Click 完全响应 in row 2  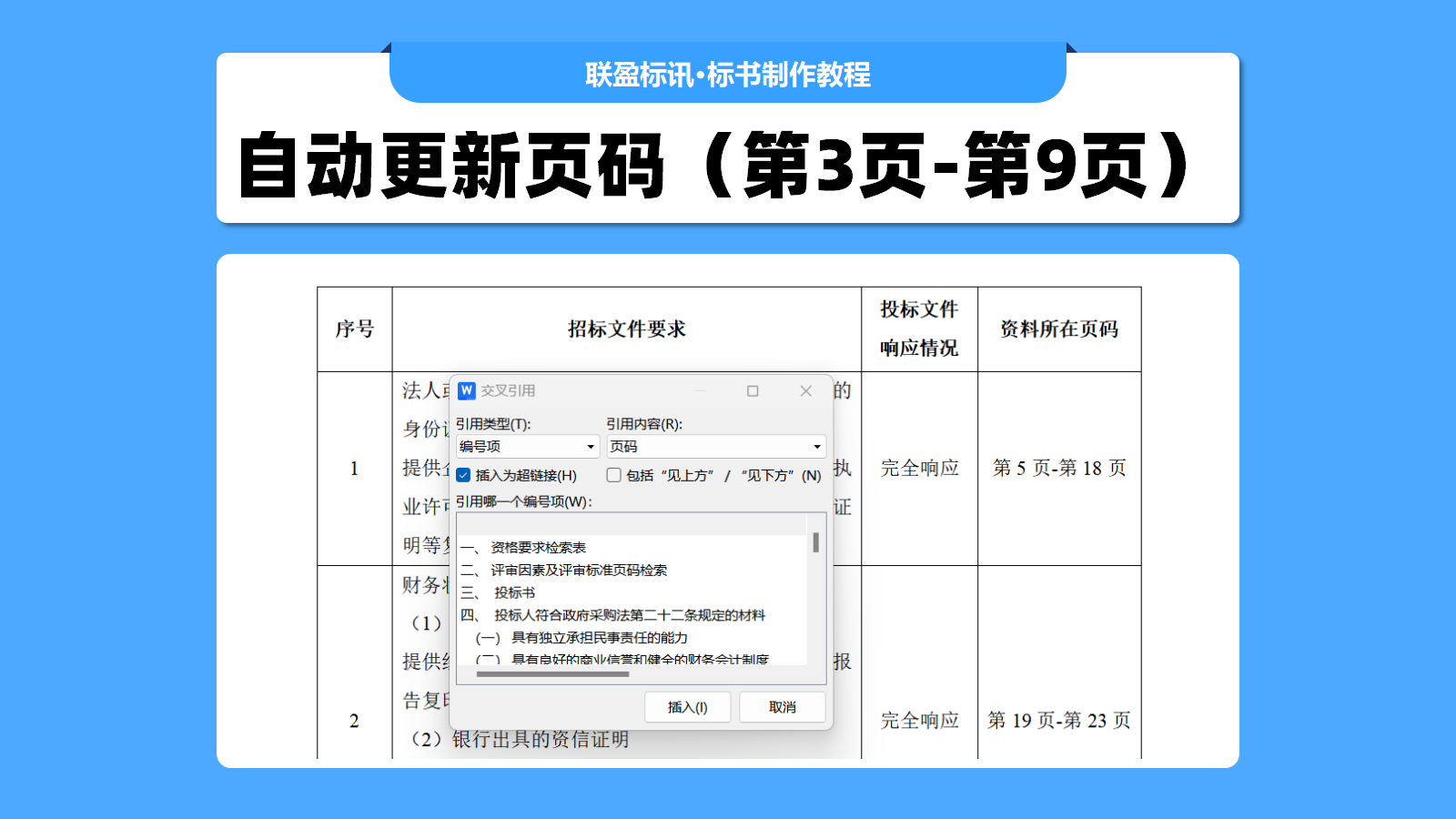tap(919, 721)
